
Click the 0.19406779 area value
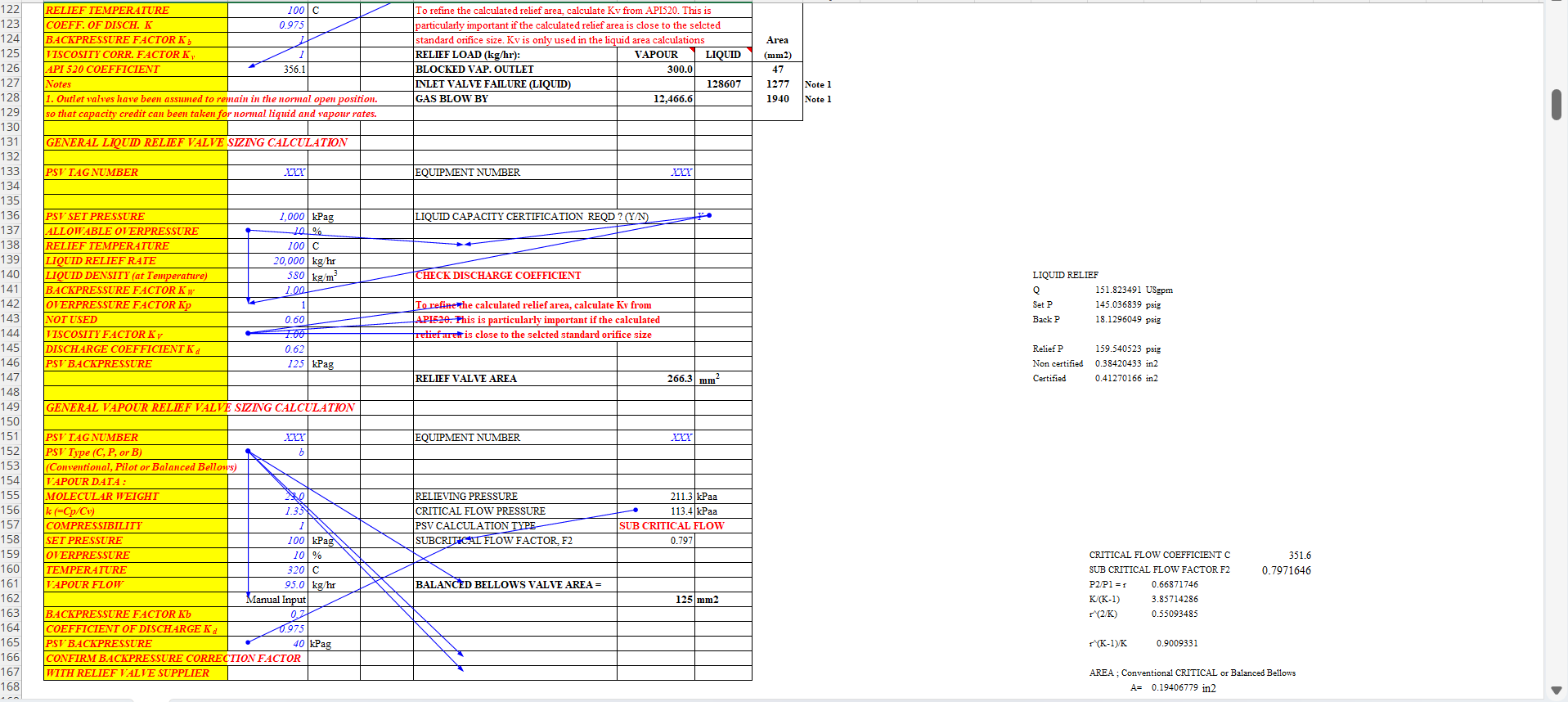1175,687
